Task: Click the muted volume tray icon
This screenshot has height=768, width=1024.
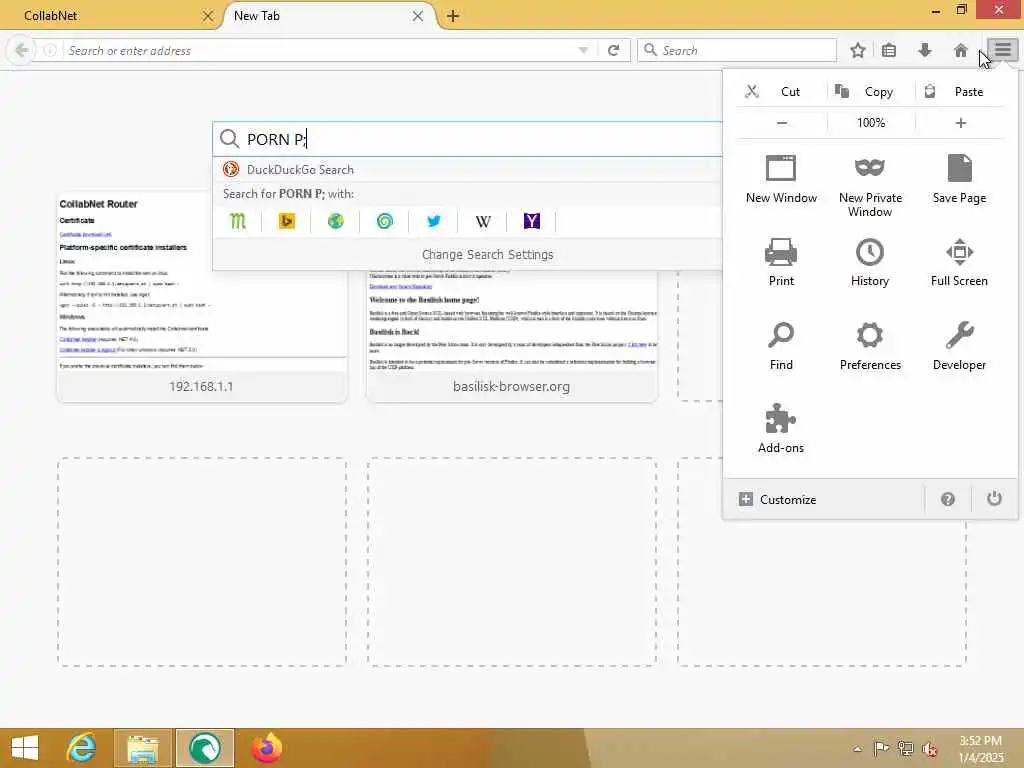Action: point(930,749)
